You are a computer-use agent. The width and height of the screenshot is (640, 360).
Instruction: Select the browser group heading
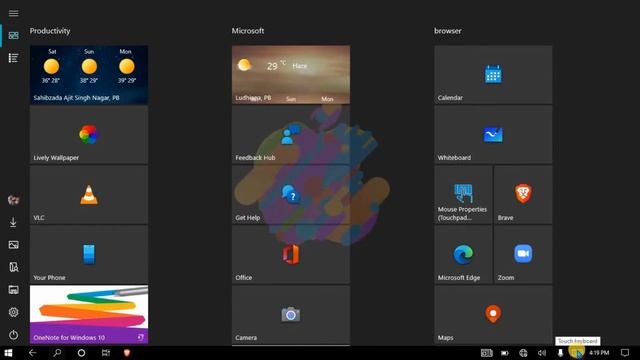(448, 31)
